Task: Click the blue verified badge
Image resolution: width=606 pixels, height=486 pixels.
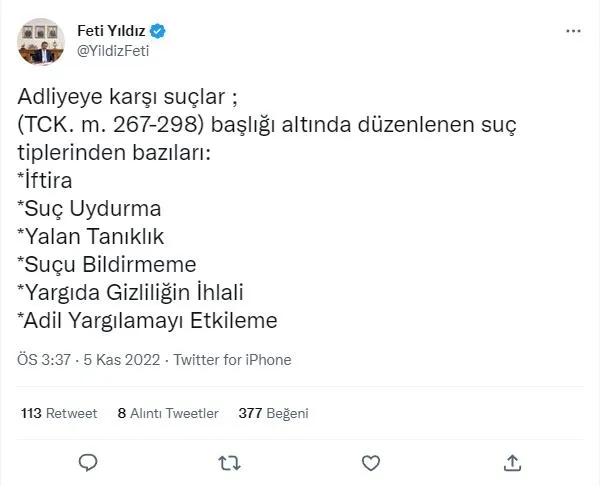Action: click(x=157, y=32)
